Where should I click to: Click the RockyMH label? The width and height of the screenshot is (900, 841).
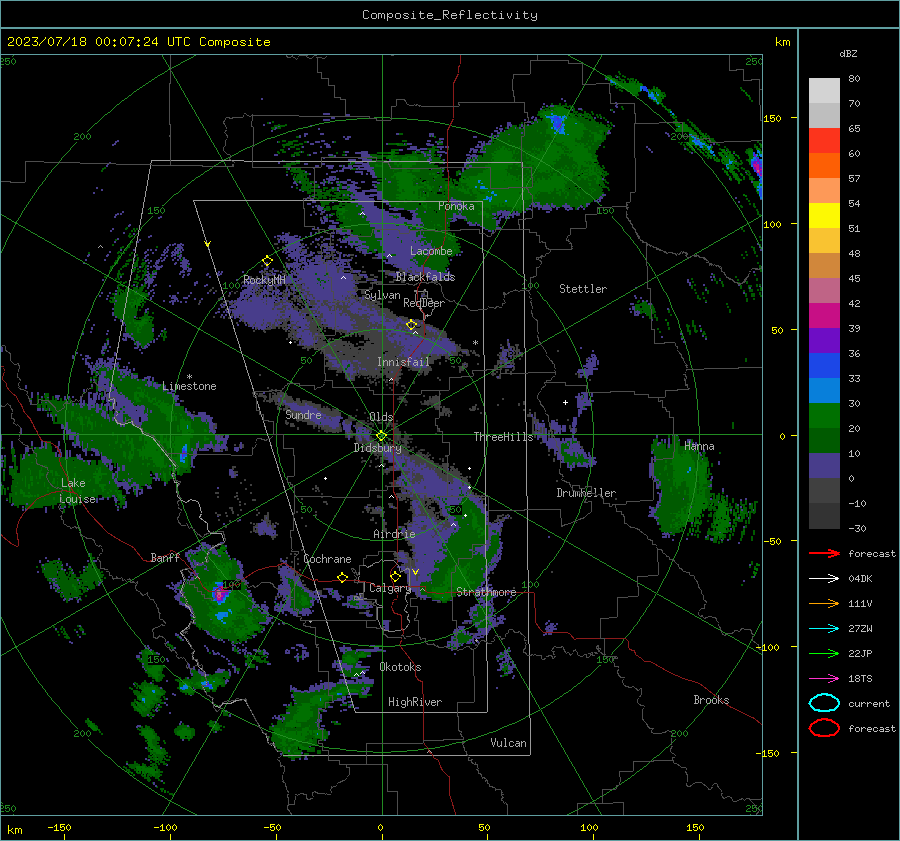pos(264,280)
